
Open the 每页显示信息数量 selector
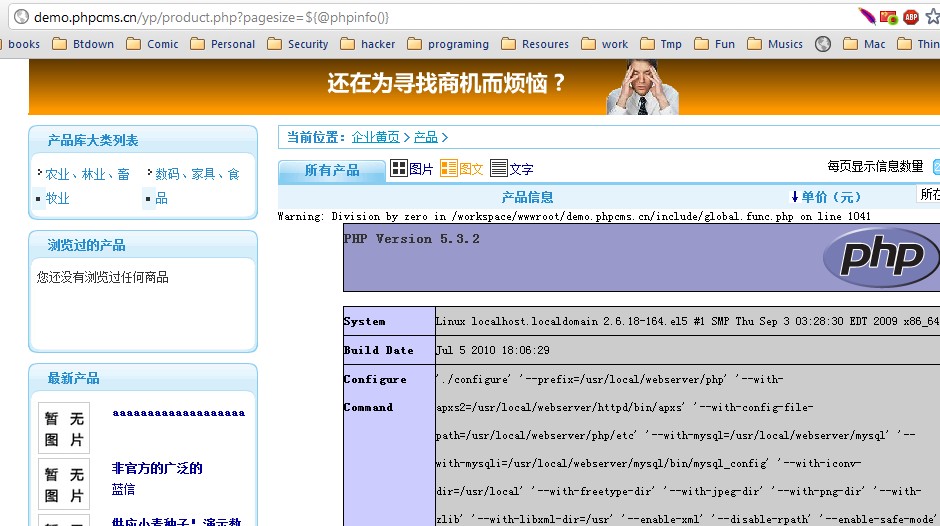936,167
